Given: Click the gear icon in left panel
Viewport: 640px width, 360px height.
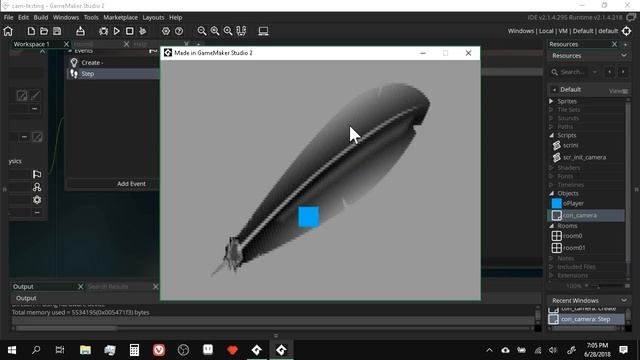Looking at the screenshot, I should point(37,200).
